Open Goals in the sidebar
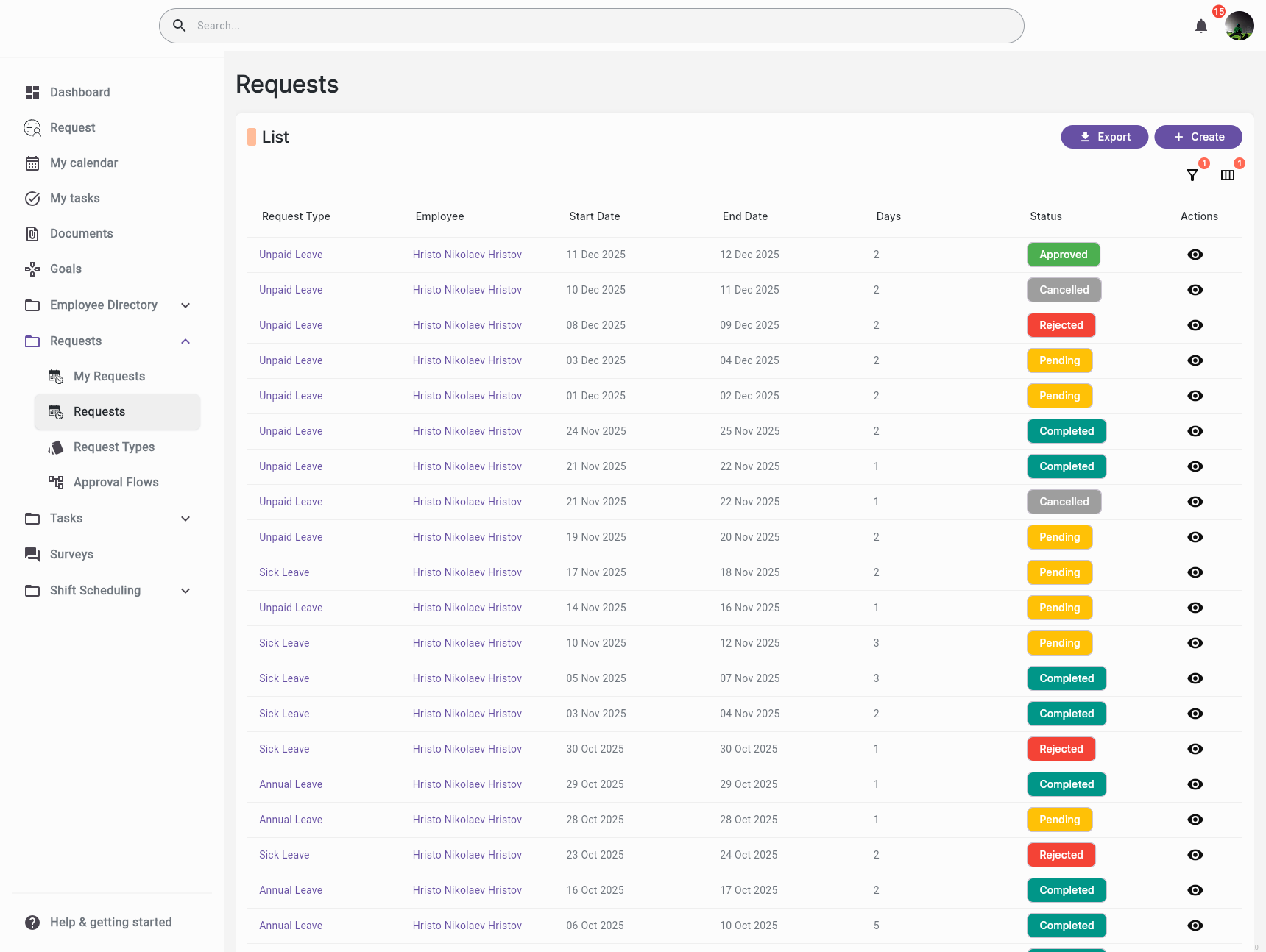This screenshot has width=1266, height=952. coord(66,269)
